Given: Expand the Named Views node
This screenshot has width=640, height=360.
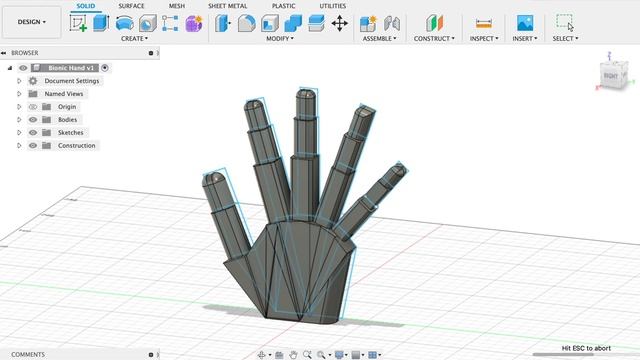Looking at the screenshot, I should click(x=19, y=94).
